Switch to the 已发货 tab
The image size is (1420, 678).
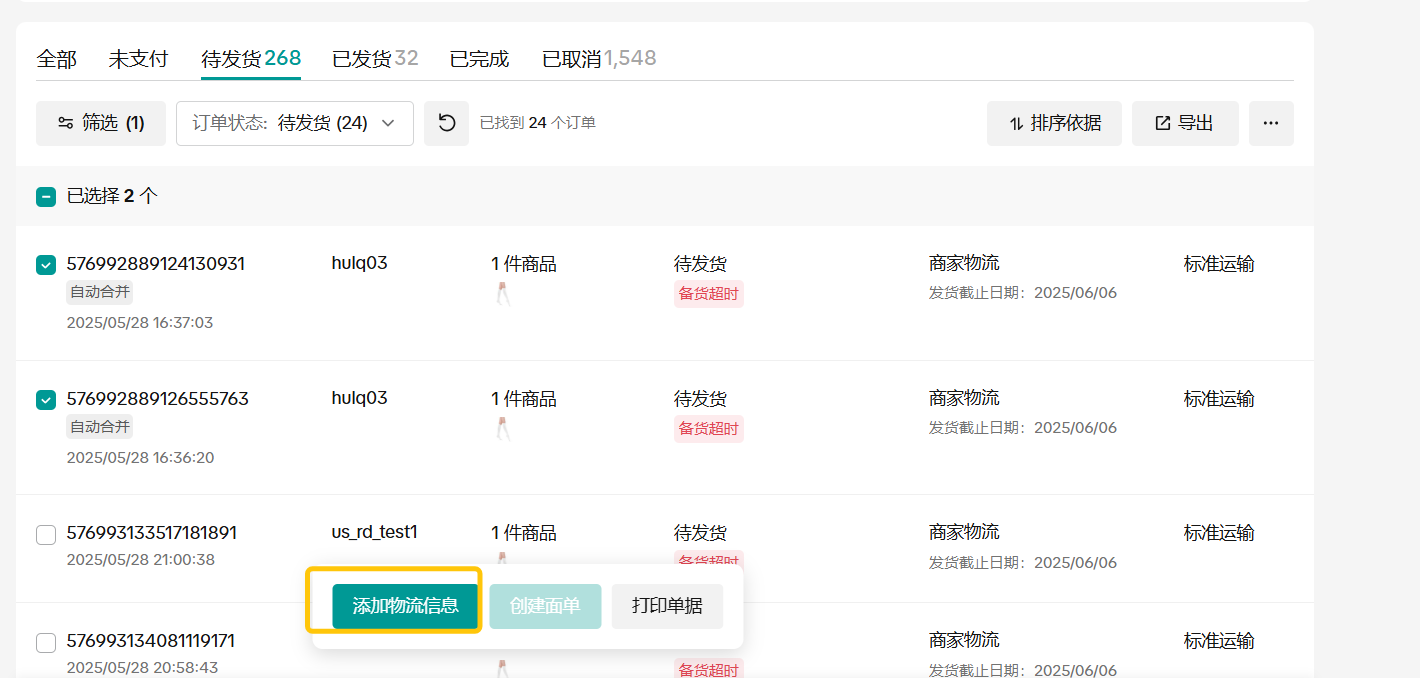[x=375, y=59]
